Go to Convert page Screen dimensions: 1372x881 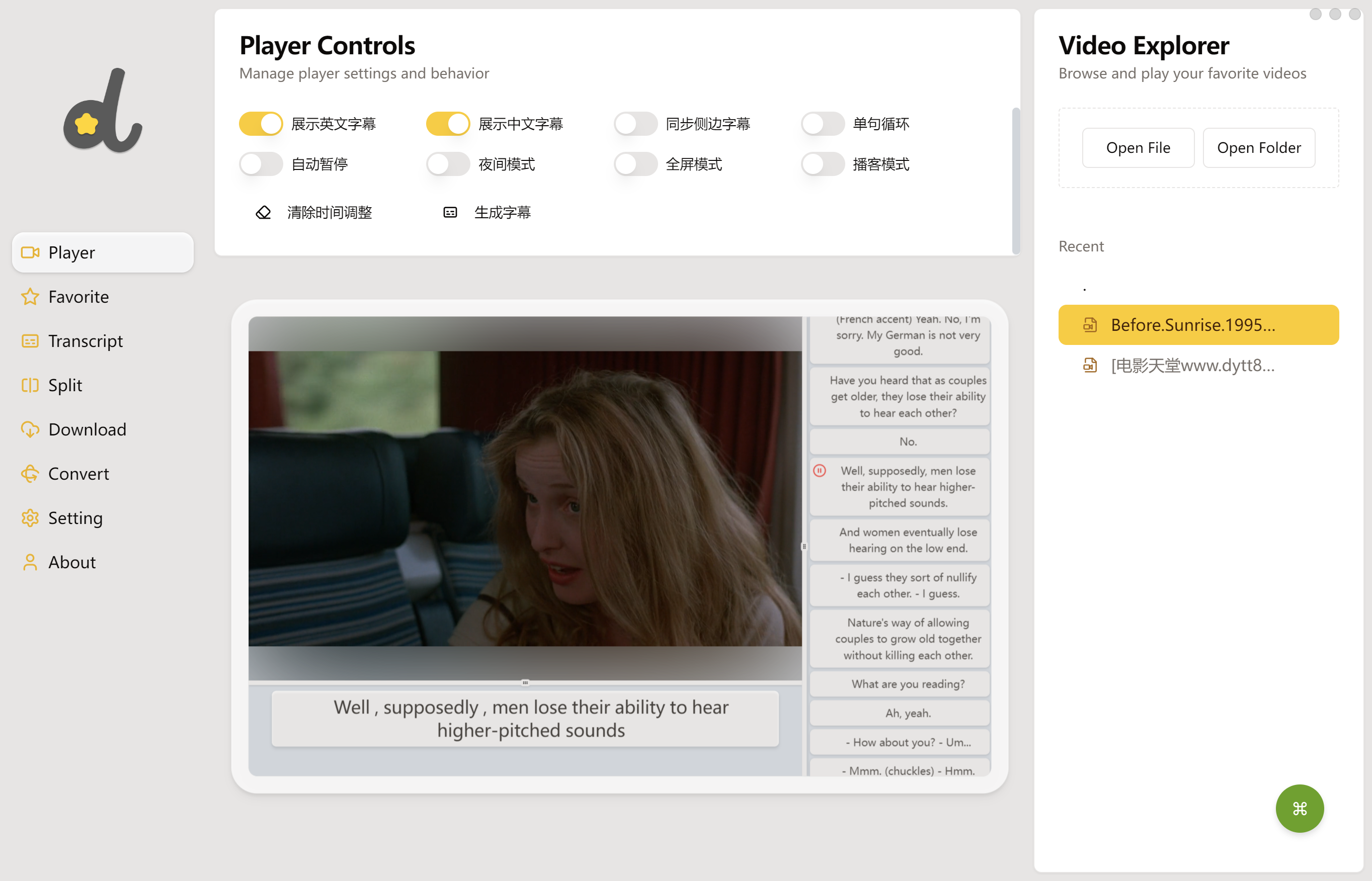click(x=103, y=474)
